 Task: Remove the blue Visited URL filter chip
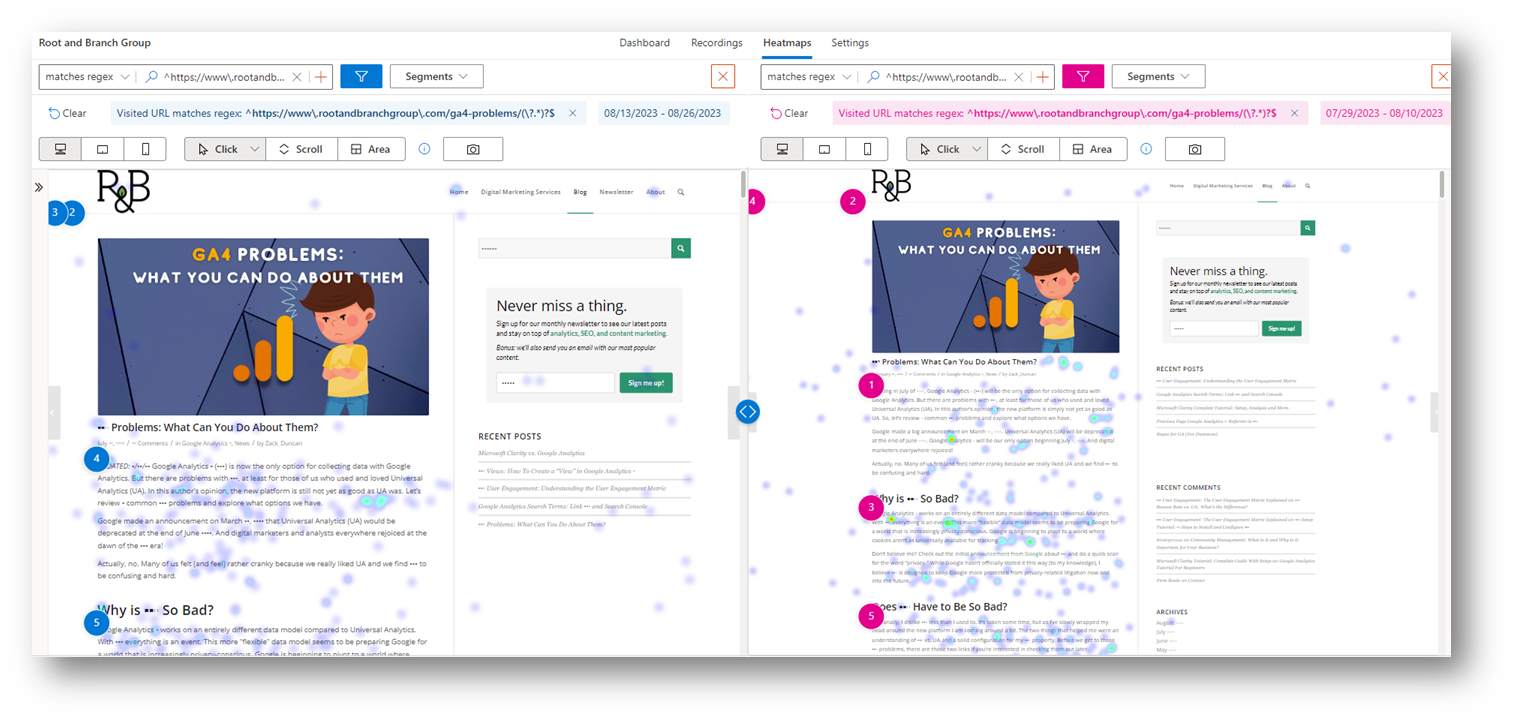[x=572, y=113]
